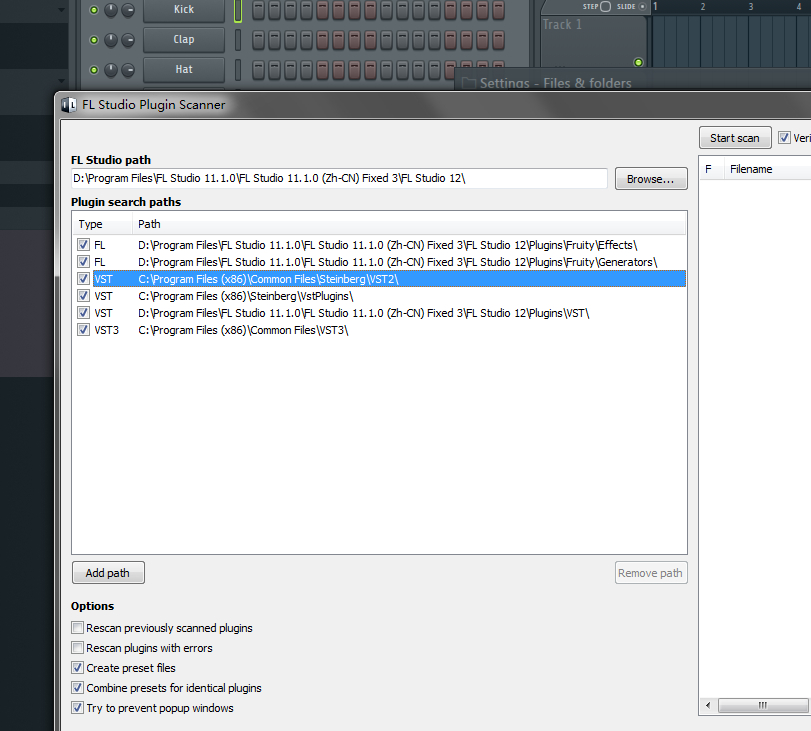Select the Plugins\Fruity\Effects path row
The width and height of the screenshot is (811, 731).
coord(389,245)
